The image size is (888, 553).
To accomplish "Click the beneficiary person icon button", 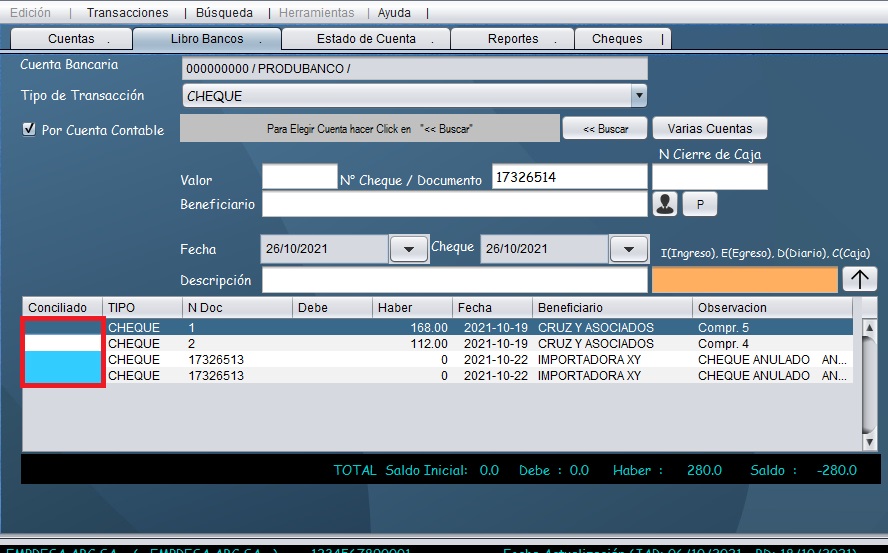I will click(665, 204).
